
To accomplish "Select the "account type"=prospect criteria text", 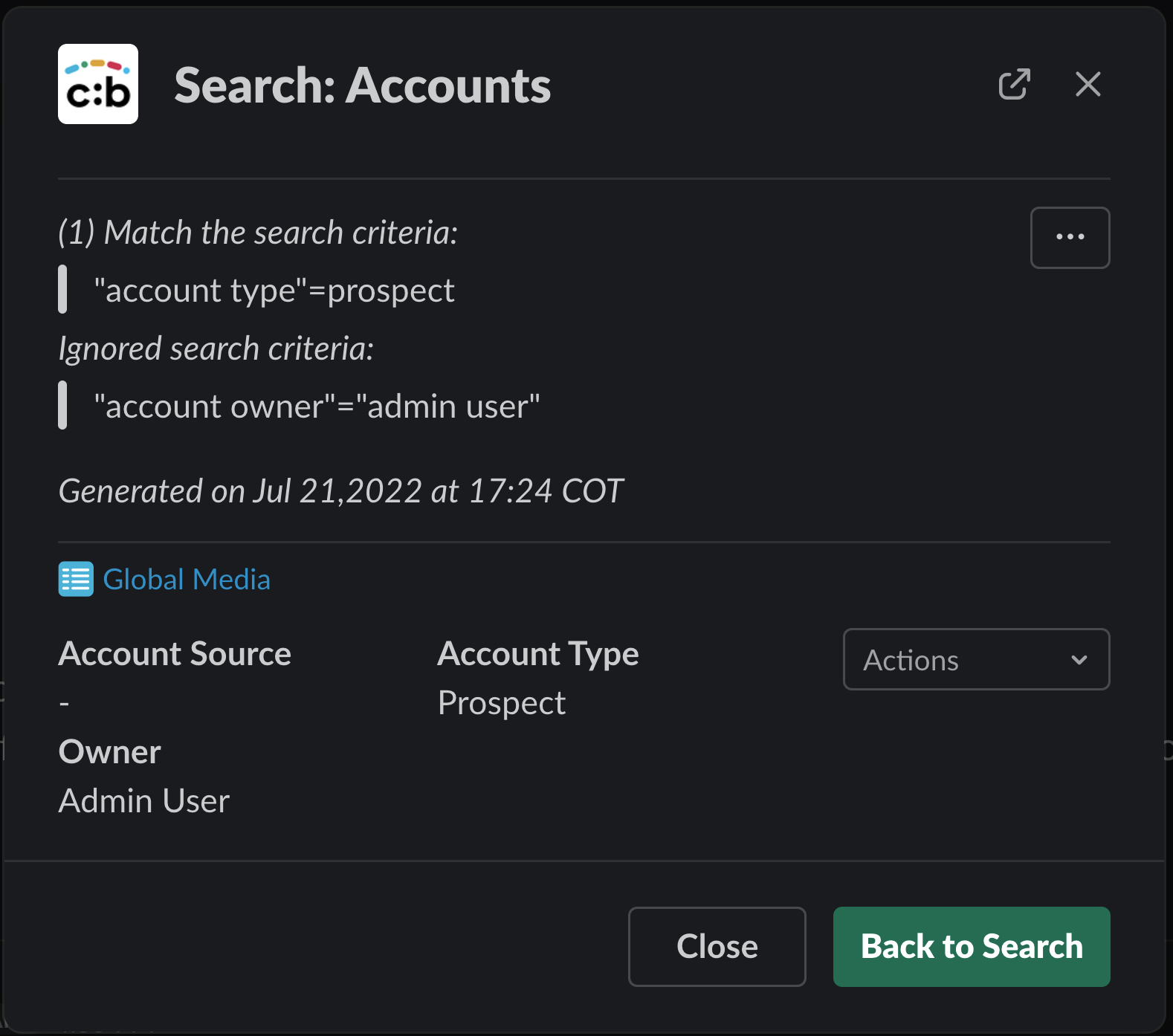I will coord(274,291).
